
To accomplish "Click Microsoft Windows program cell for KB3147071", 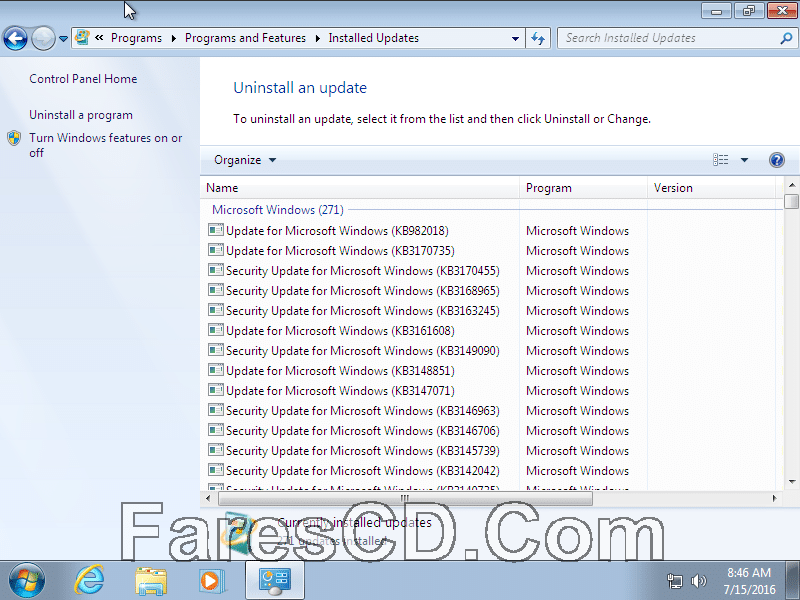I will point(577,391).
